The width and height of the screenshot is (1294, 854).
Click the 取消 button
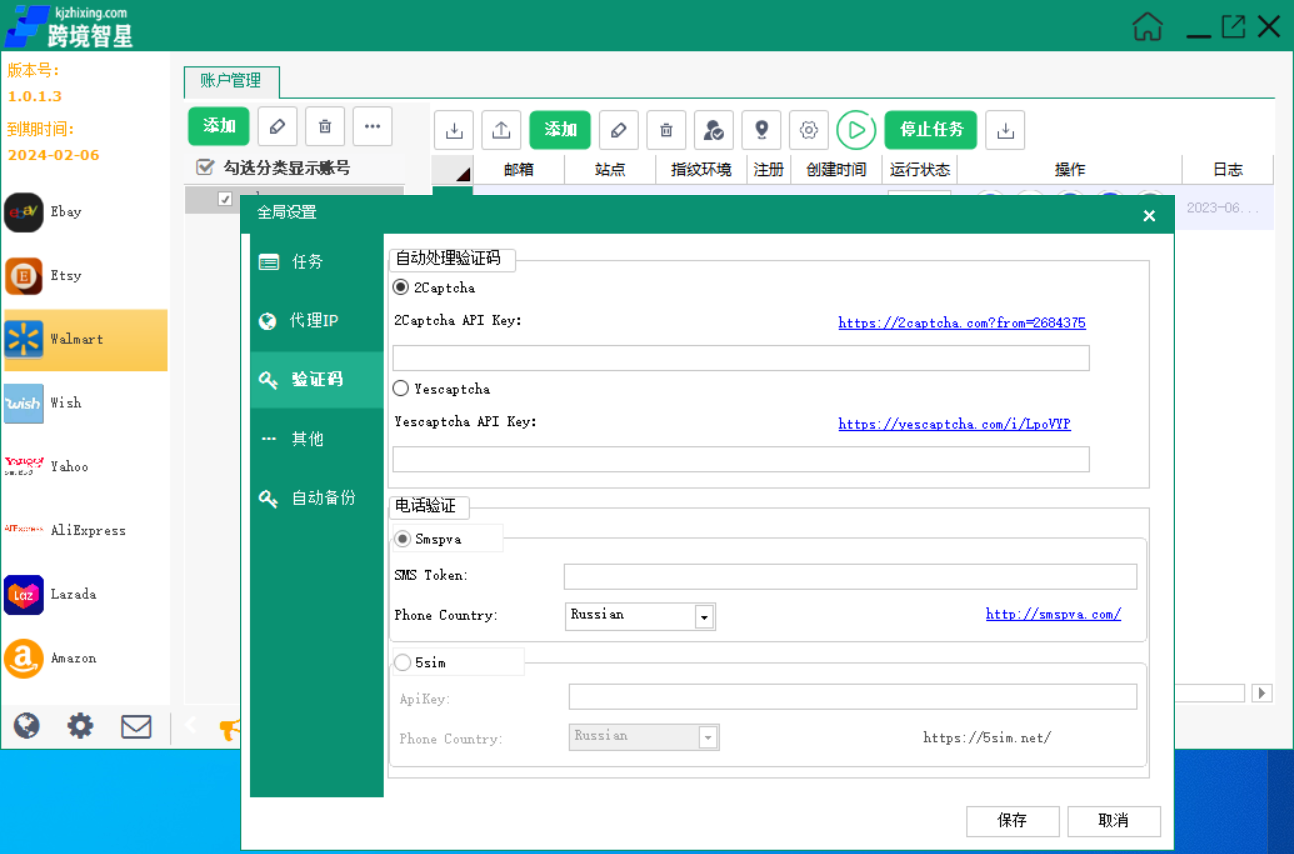1114,821
